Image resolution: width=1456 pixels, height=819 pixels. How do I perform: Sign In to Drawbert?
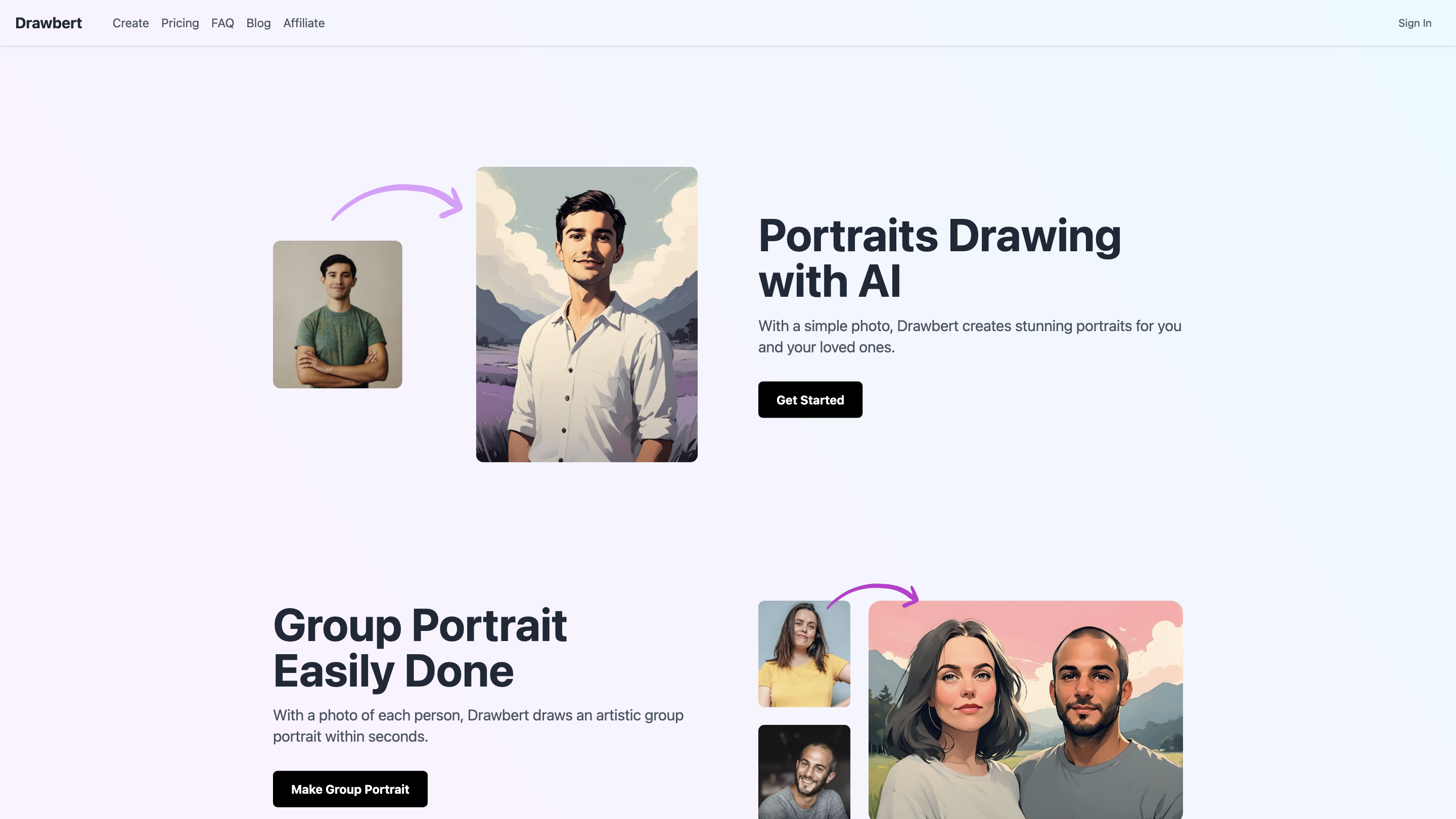coord(1415,23)
